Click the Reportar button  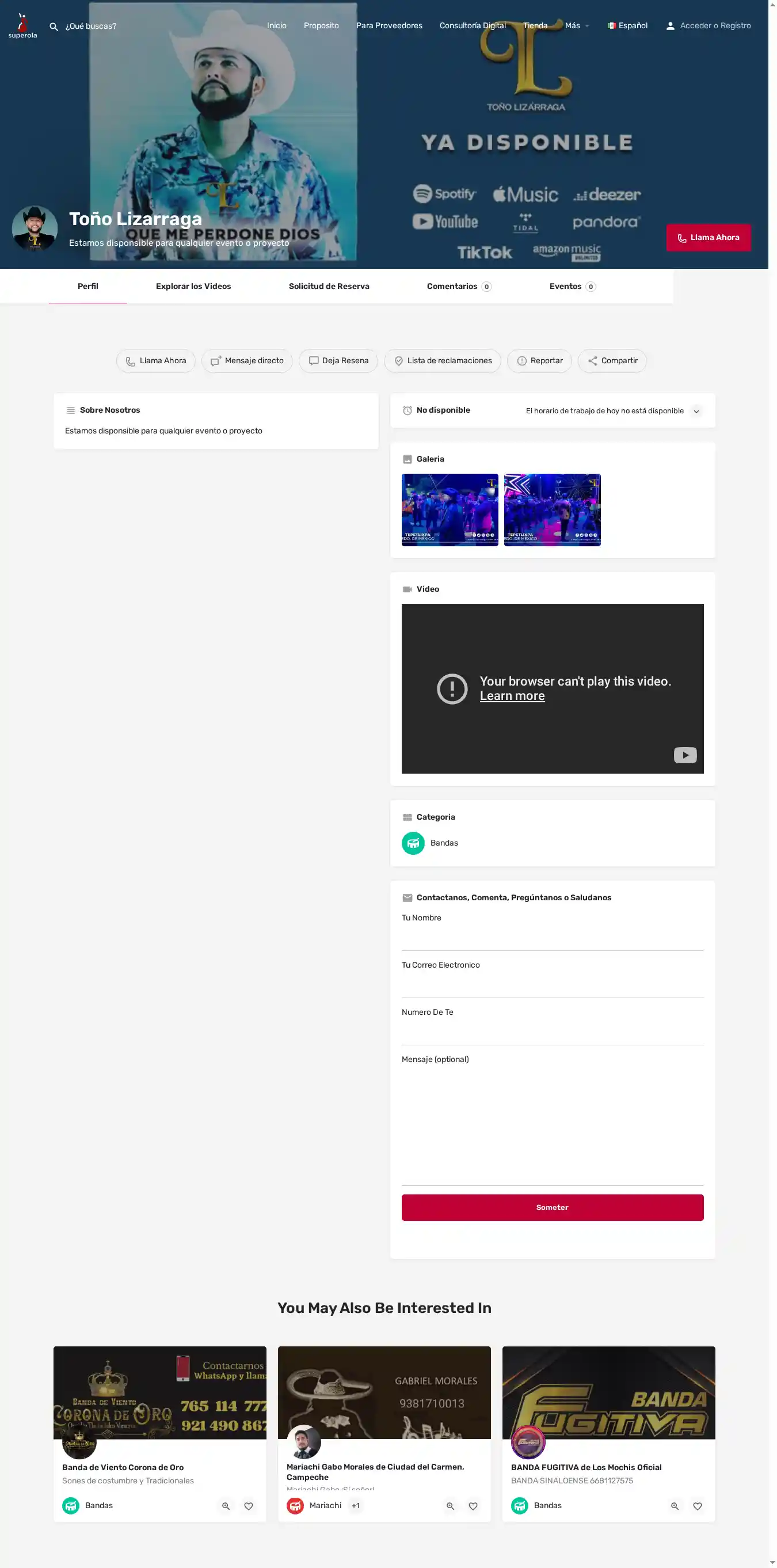point(539,361)
